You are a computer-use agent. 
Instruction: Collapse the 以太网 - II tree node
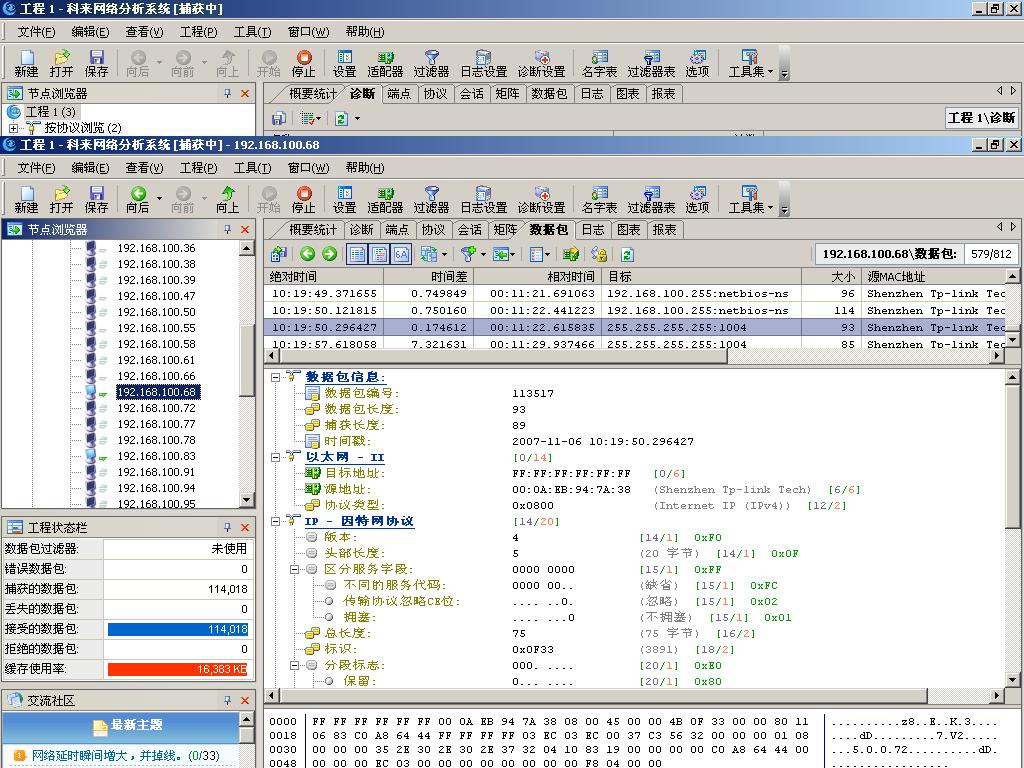[276, 457]
